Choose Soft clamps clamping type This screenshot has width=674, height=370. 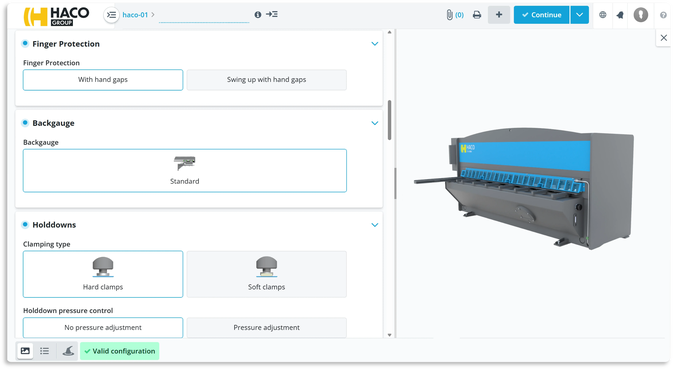pyautogui.click(x=267, y=274)
